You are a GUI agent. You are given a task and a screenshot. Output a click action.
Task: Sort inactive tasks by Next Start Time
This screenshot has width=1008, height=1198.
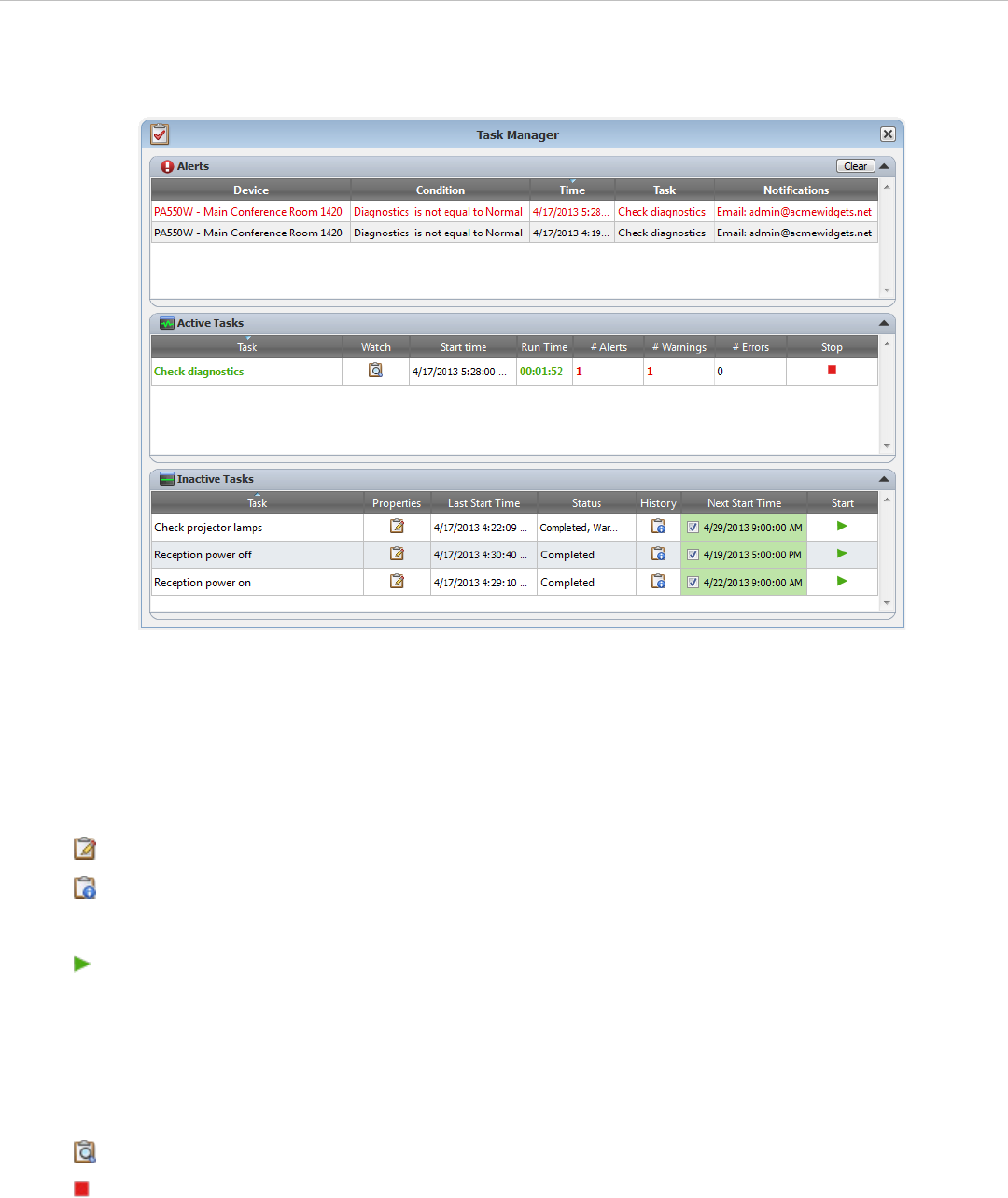pos(744,502)
